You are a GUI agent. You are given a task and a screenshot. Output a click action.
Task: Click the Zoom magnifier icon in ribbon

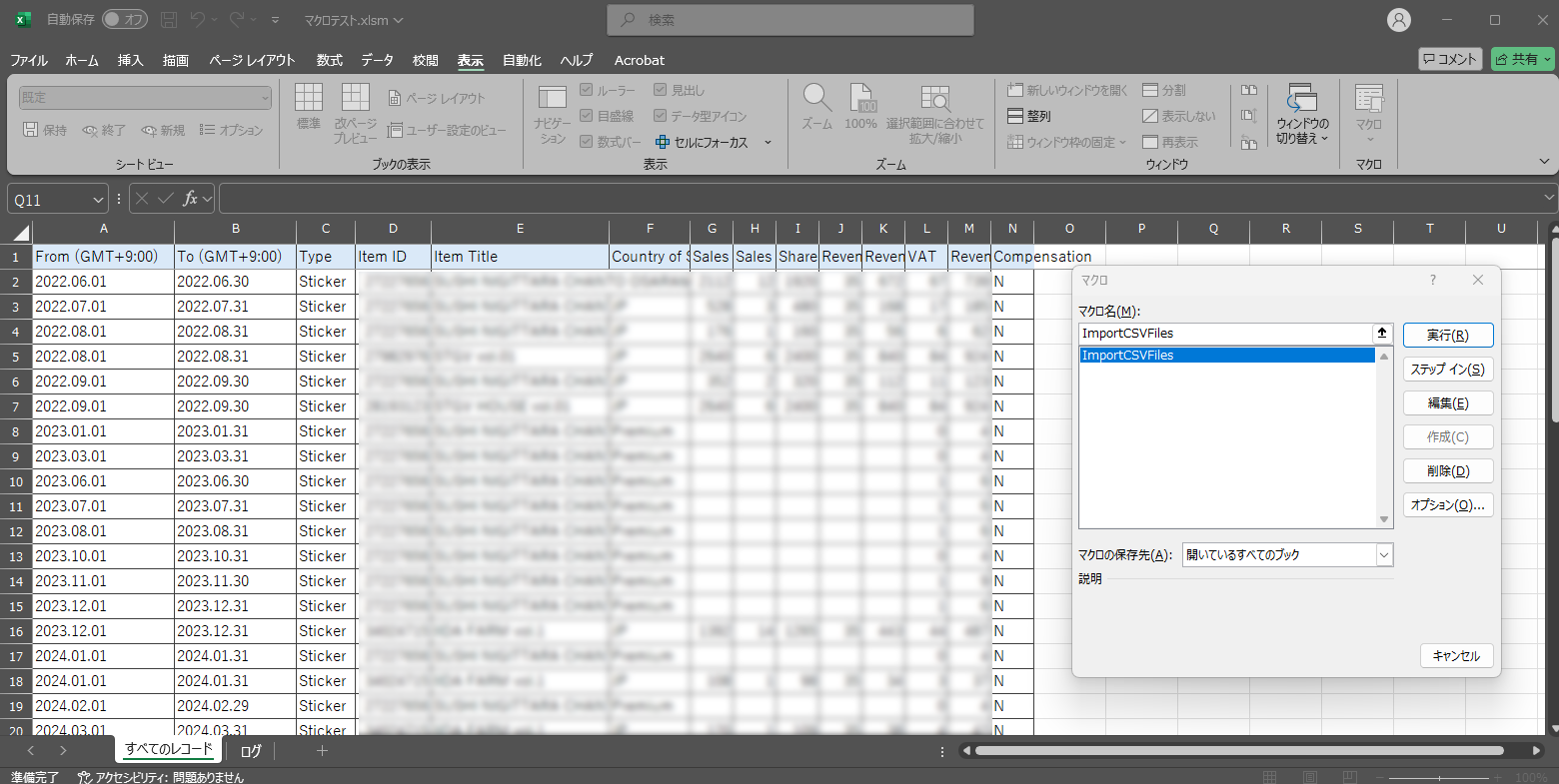pyautogui.click(x=816, y=99)
